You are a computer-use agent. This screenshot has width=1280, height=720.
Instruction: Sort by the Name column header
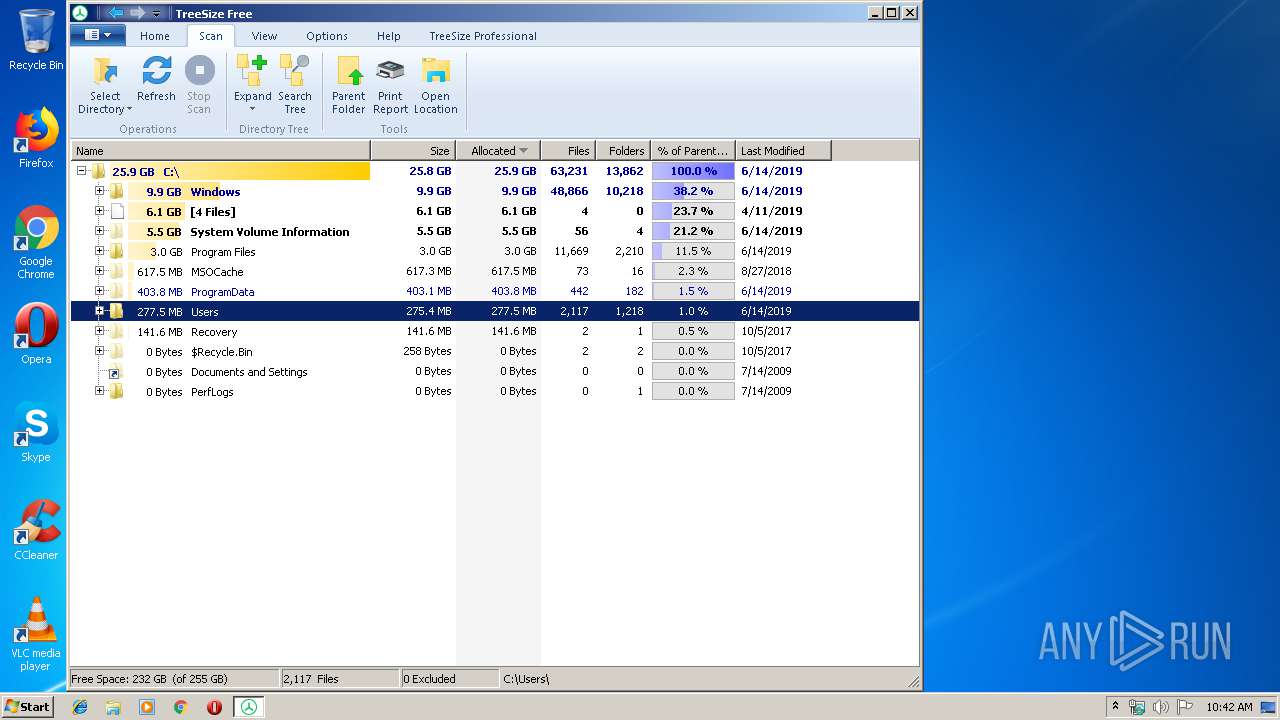[x=220, y=151]
